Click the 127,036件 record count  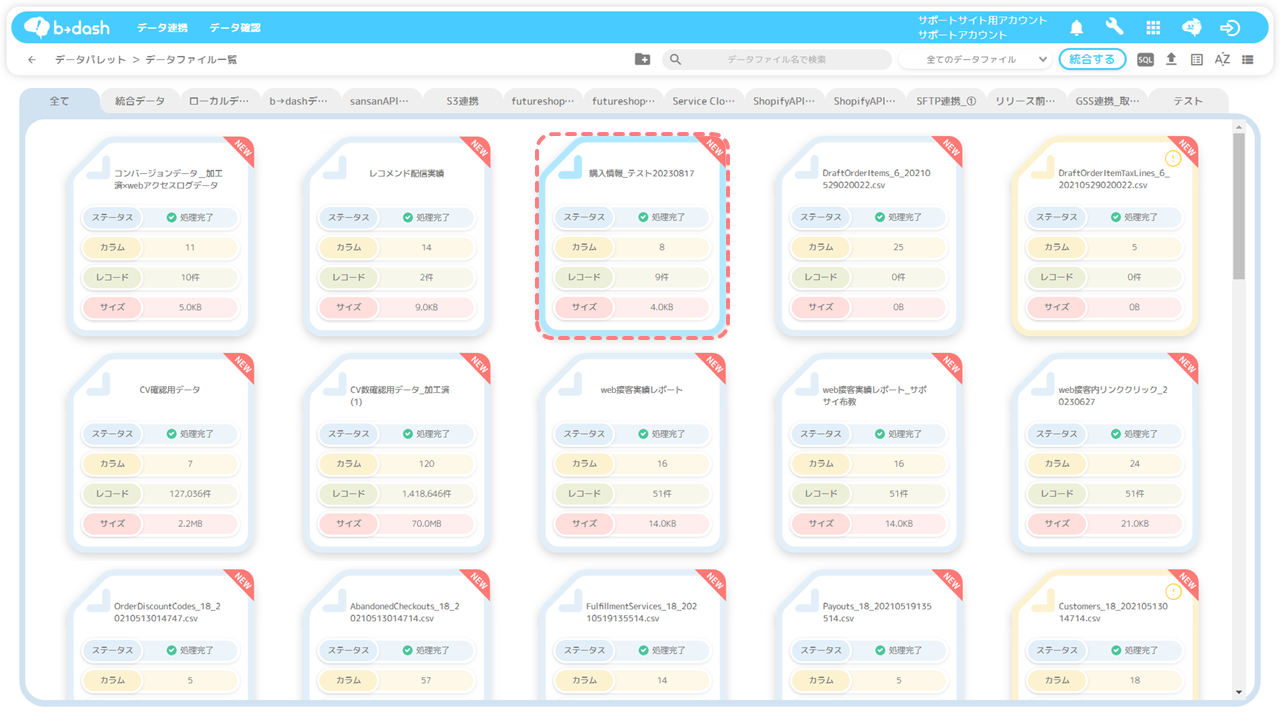(189, 494)
